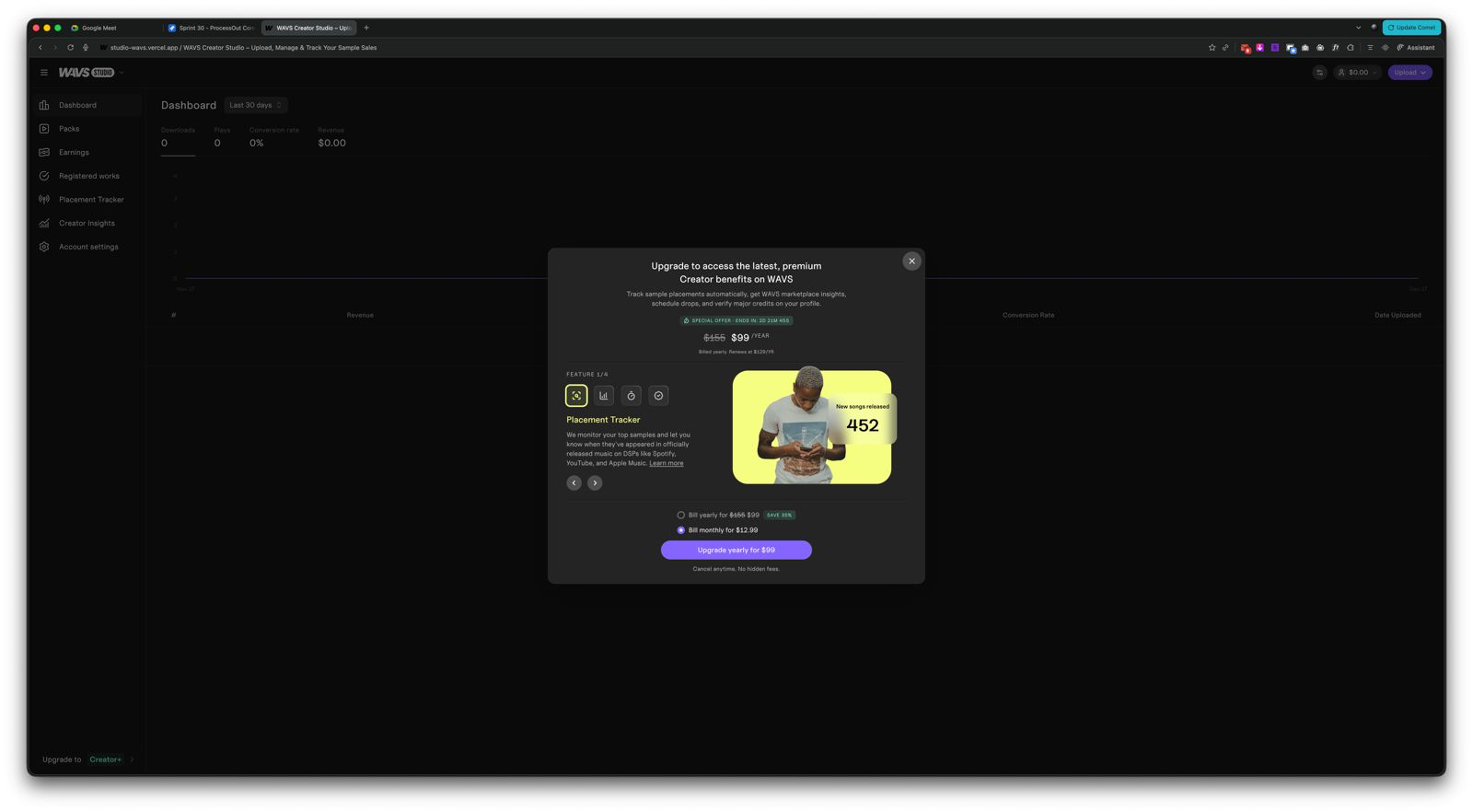Open the Assistant panel

coord(1416,48)
